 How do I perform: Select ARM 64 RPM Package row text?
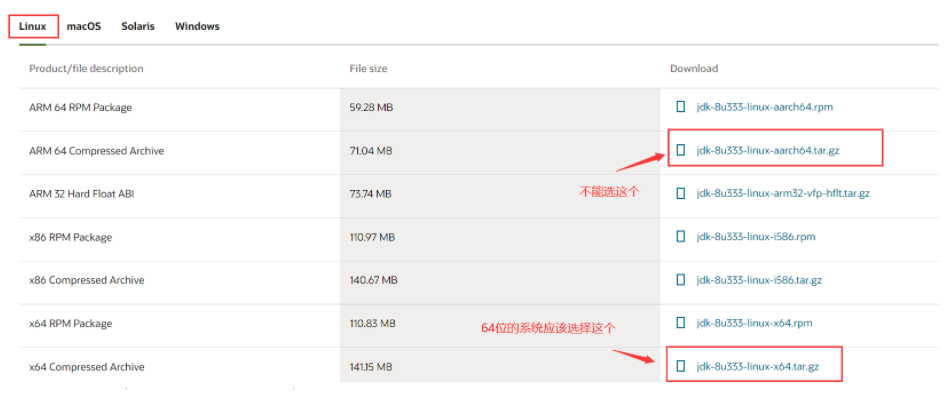point(81,107)
